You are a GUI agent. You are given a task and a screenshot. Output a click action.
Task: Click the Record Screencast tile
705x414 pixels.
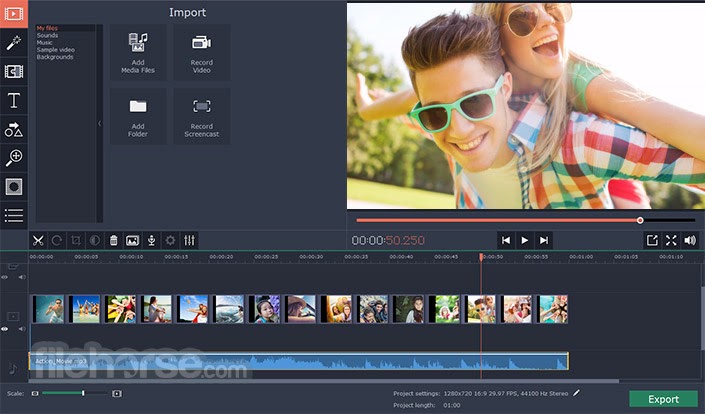point(201,116)
